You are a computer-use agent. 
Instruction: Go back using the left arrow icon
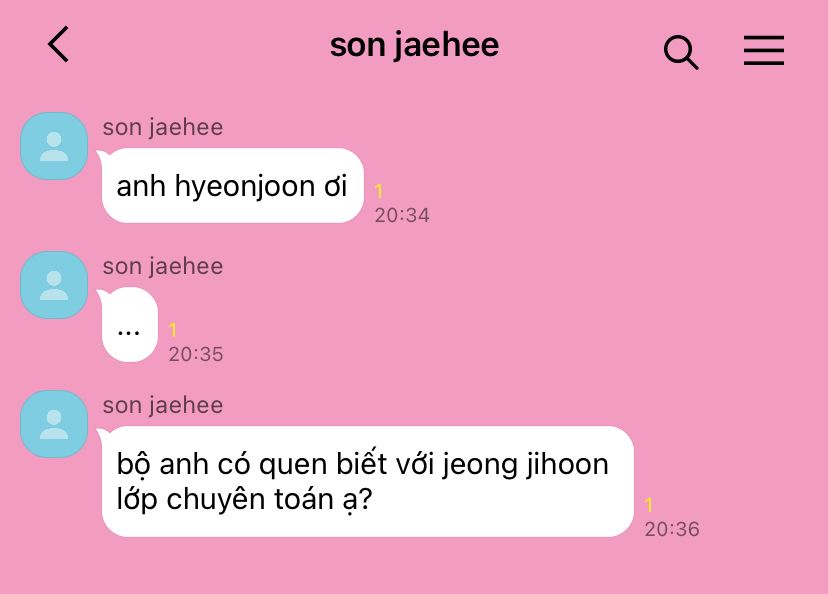pyautogui.click(x=58, y=44)
